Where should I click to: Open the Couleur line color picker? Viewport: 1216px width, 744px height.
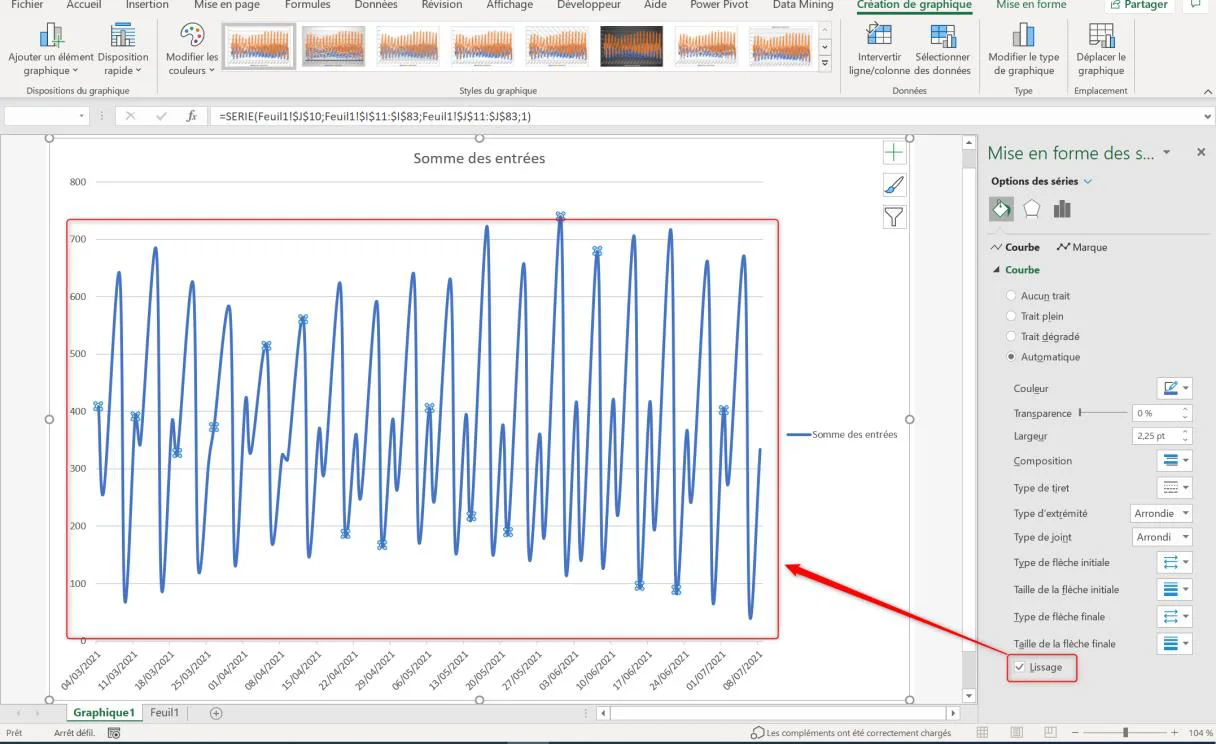pos(1175,388)
